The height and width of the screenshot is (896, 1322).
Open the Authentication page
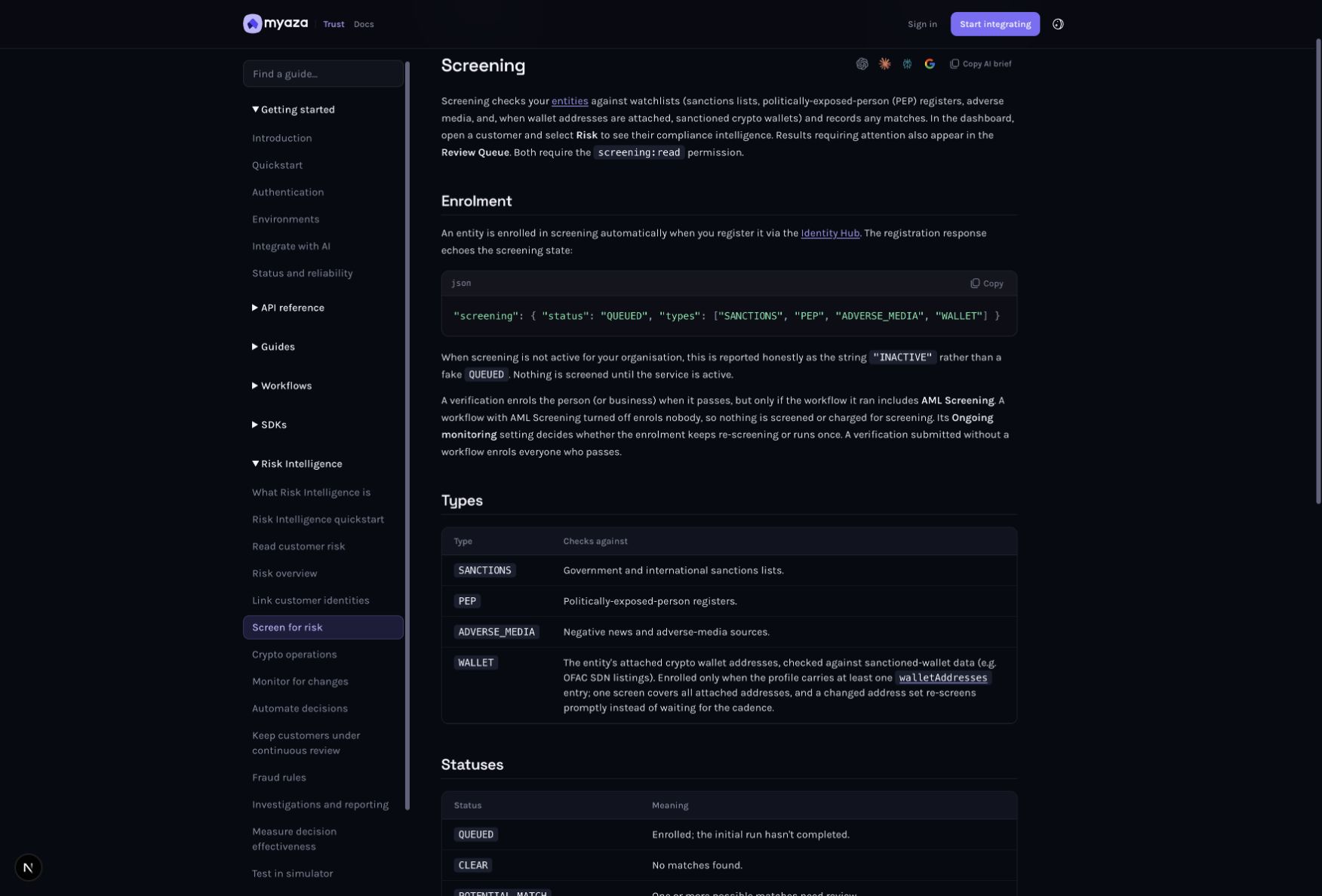(287, 192)
